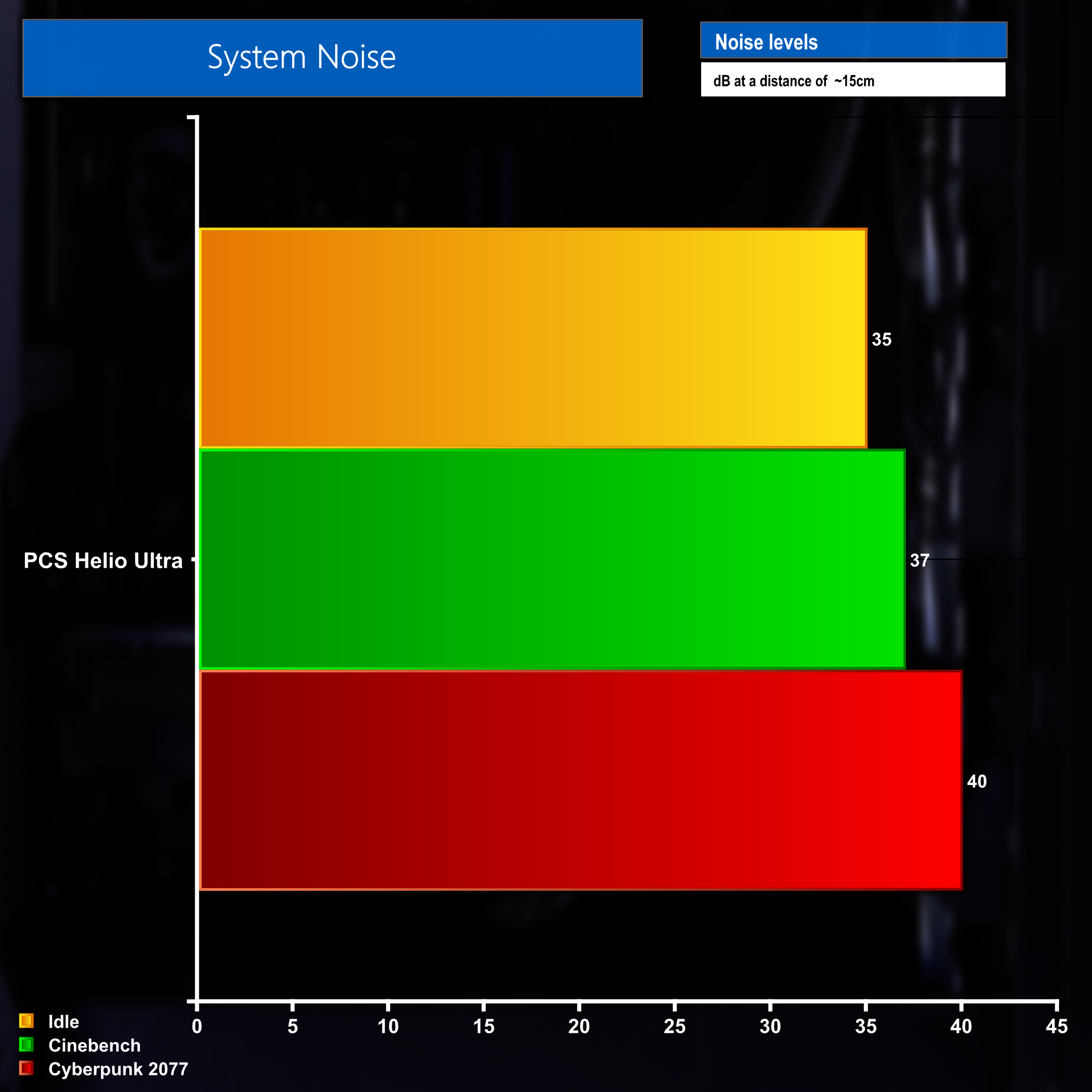Image resolution: width=1092 pixels, height=1092 pixels.
Task: Click the Idle legend label
Action: pos(63,1022)
